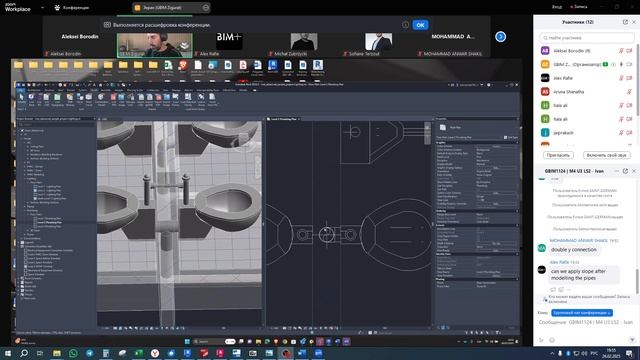Click the participants search field
This screenshot has height=360, width=640.
pyautogui.click(x=586, y=38)
